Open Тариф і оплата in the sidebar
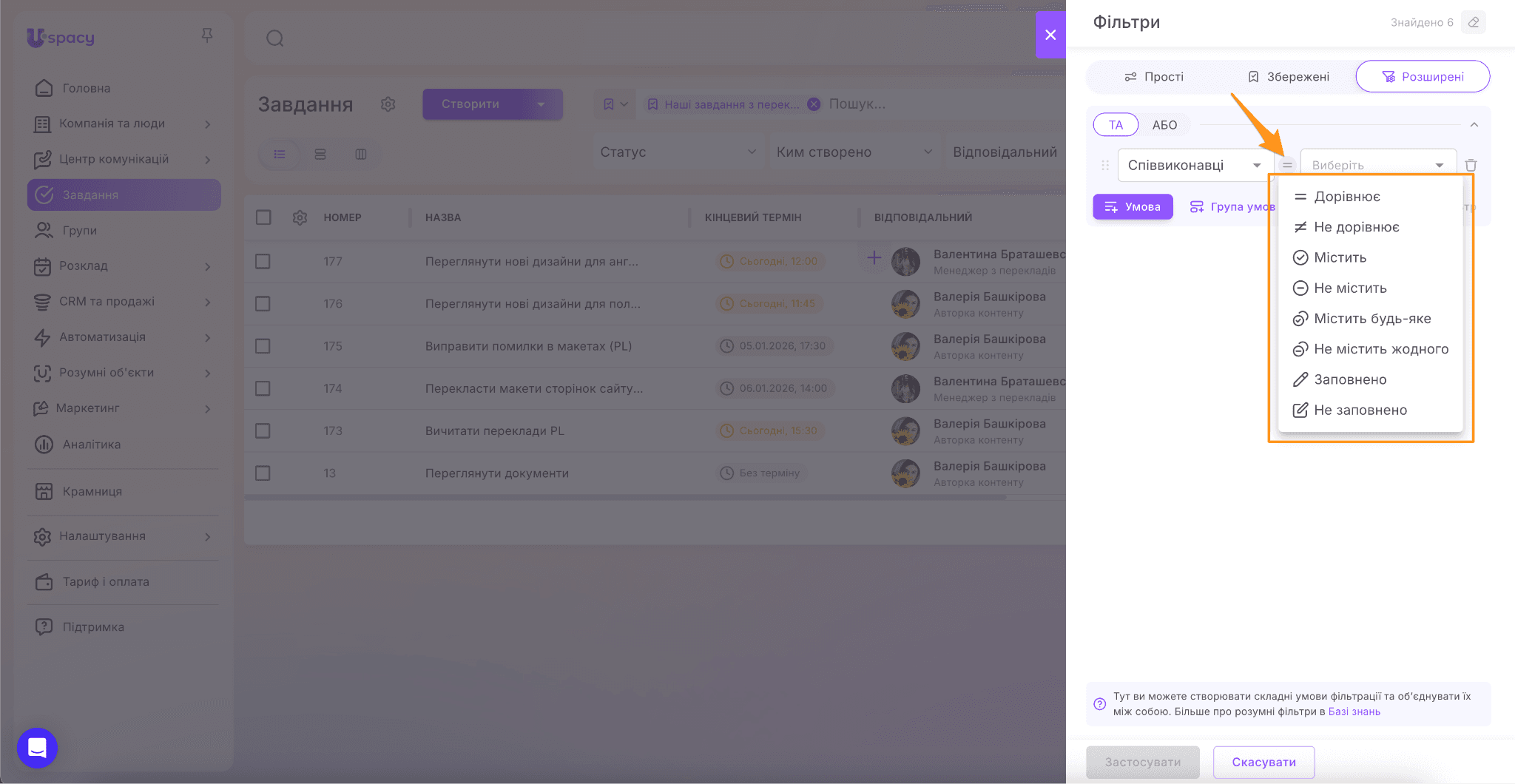Image resolution: width=1515 pixels, height=784 pixels. (124, 582)
